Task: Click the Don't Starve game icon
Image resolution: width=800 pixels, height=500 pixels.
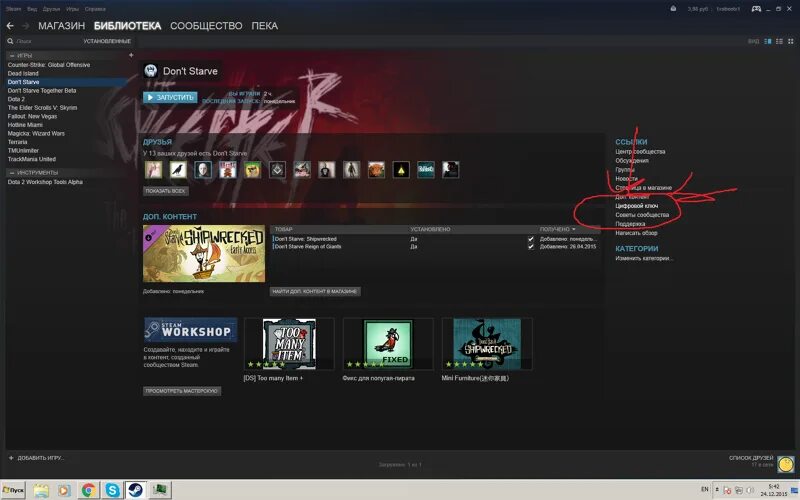Action: (x=151, y=71)
